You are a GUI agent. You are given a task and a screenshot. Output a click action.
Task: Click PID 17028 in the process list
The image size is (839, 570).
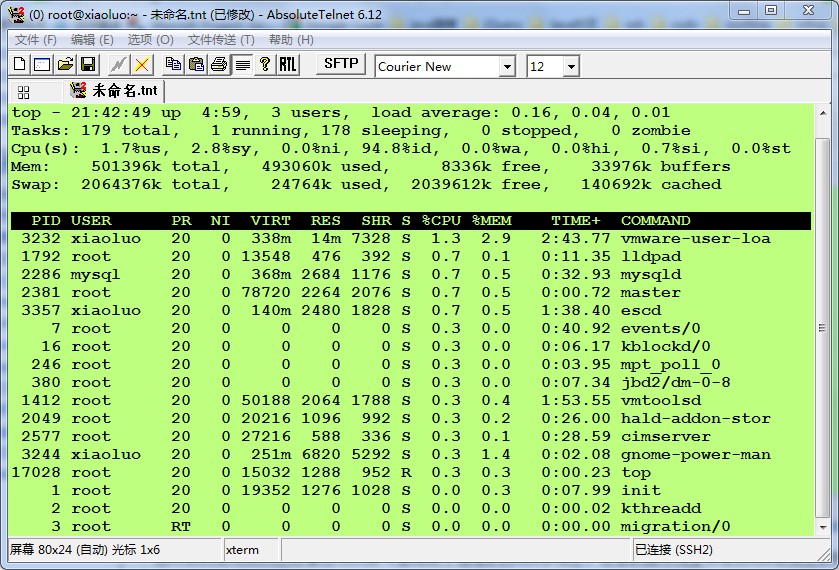tap(36, 473)
